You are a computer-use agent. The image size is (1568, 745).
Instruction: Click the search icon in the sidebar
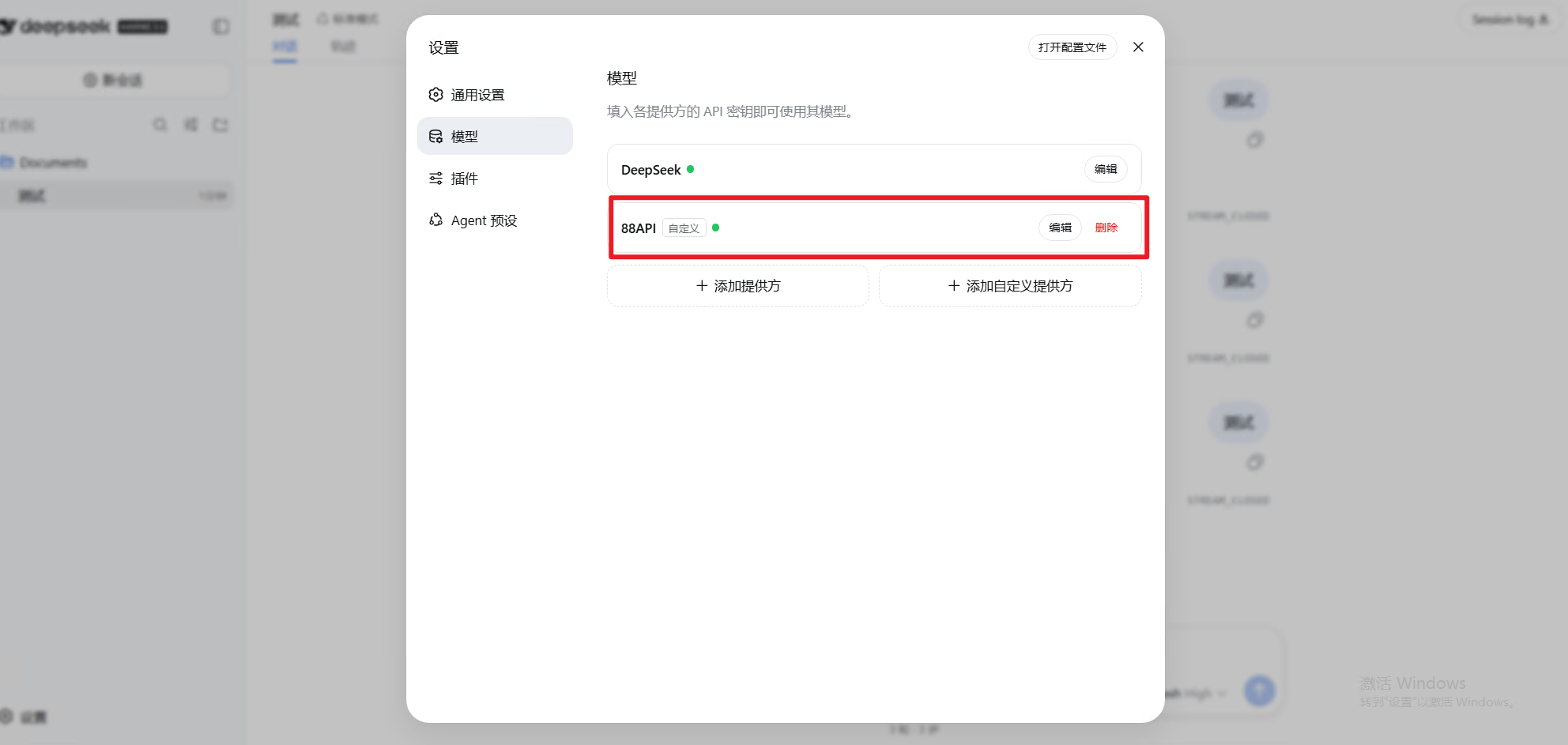pos(160,125)
